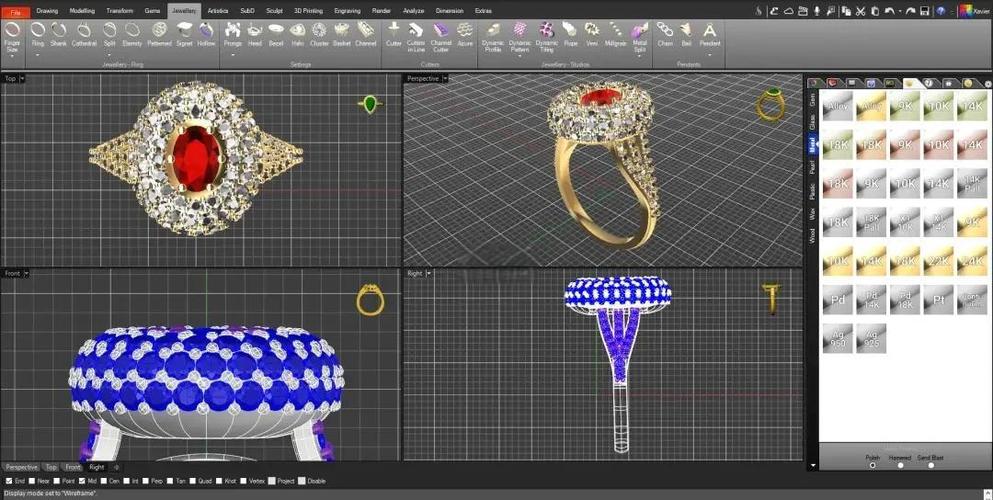Click the Cut scissors icon
Image resolution: width=993 pixels, height=500 pixels.
[x=860, y=11]
